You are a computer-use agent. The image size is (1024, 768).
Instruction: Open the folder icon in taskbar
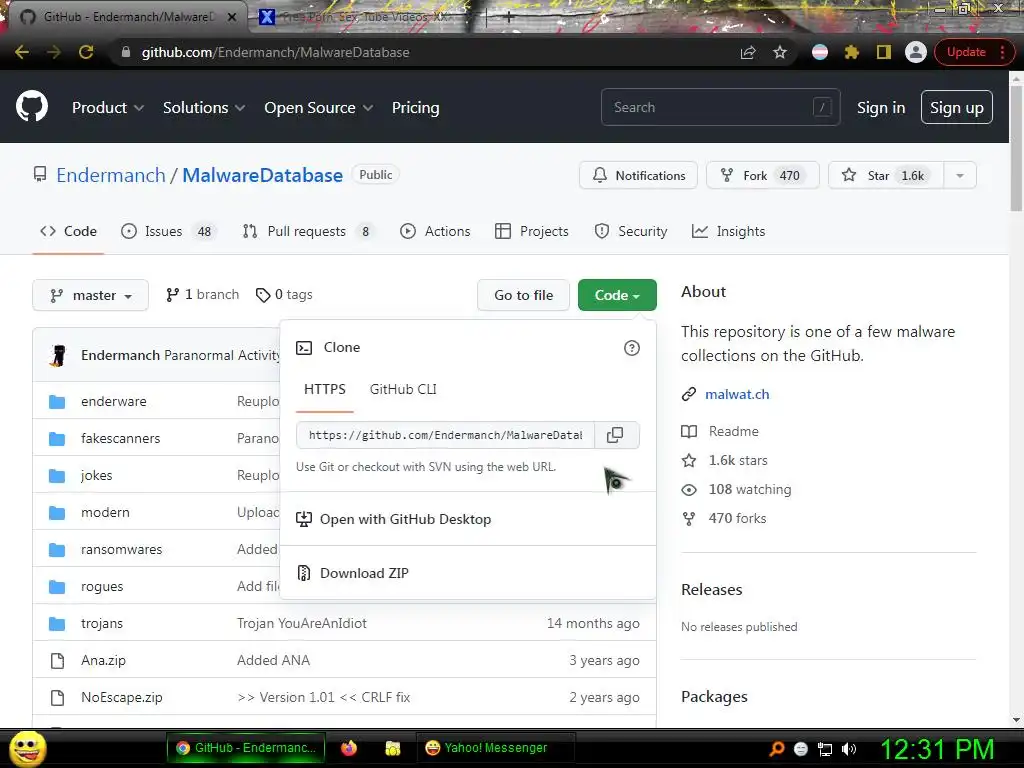point(392,748)
